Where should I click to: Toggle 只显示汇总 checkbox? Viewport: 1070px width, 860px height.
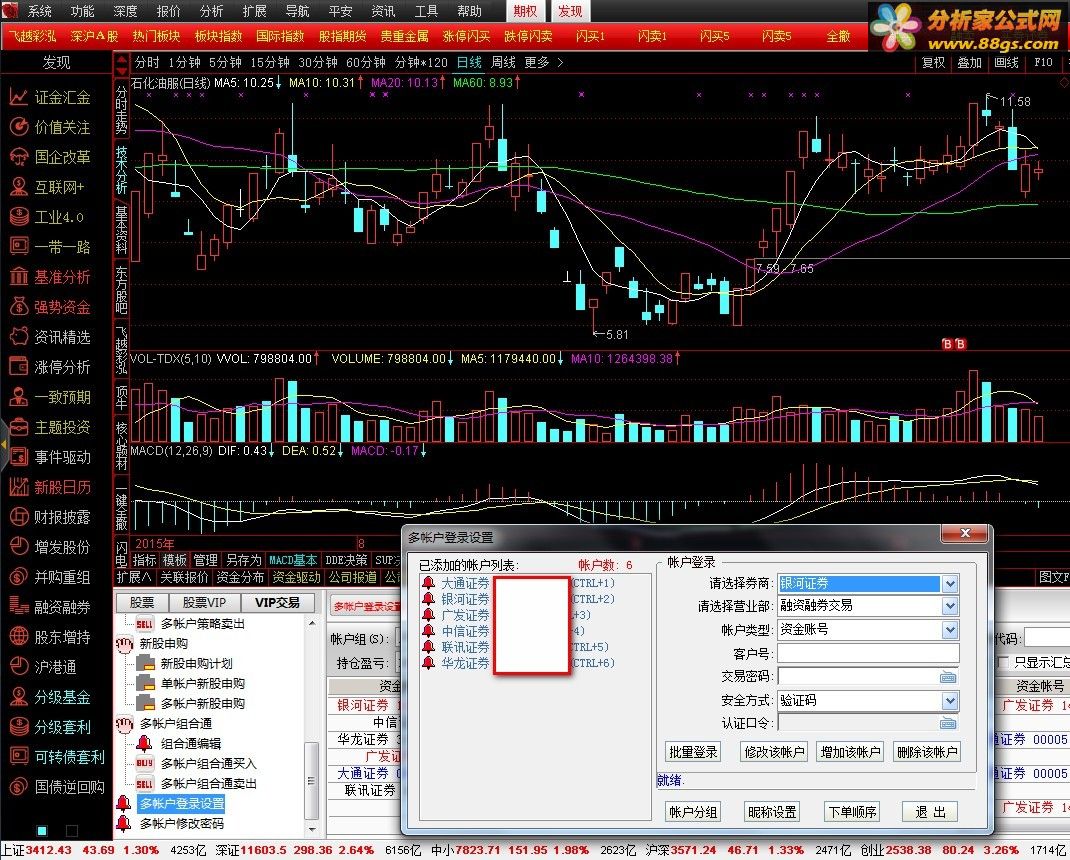(1003, 663)
